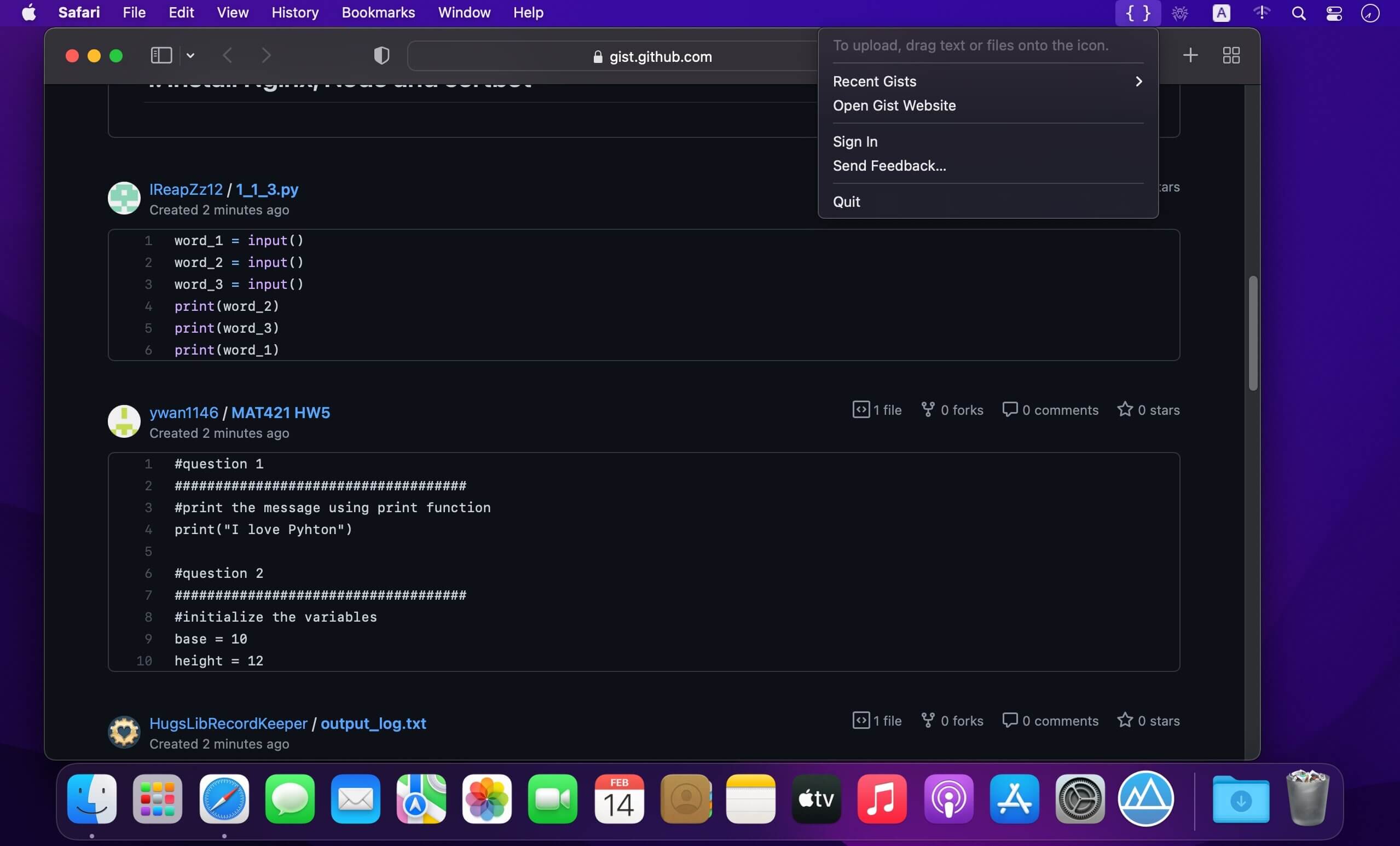Select Sign In in the Gist menu
Image resolution: width=1400 pixels, height=846 pixels.
point(987,142)
